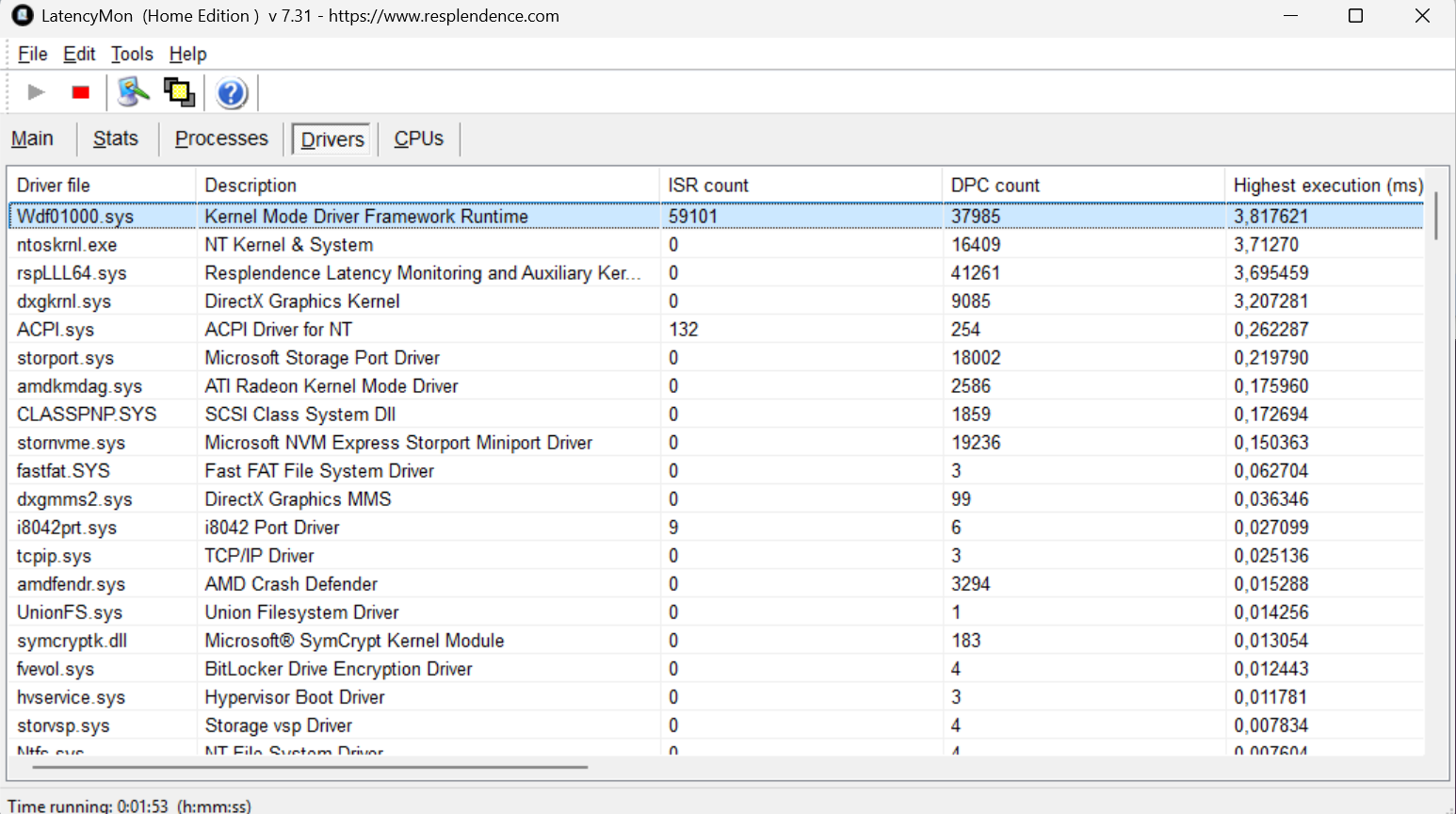Click the Microsoft NVM Express Storport Miniport description
Screen dimensions: 1456x814
tap(398, 443)
